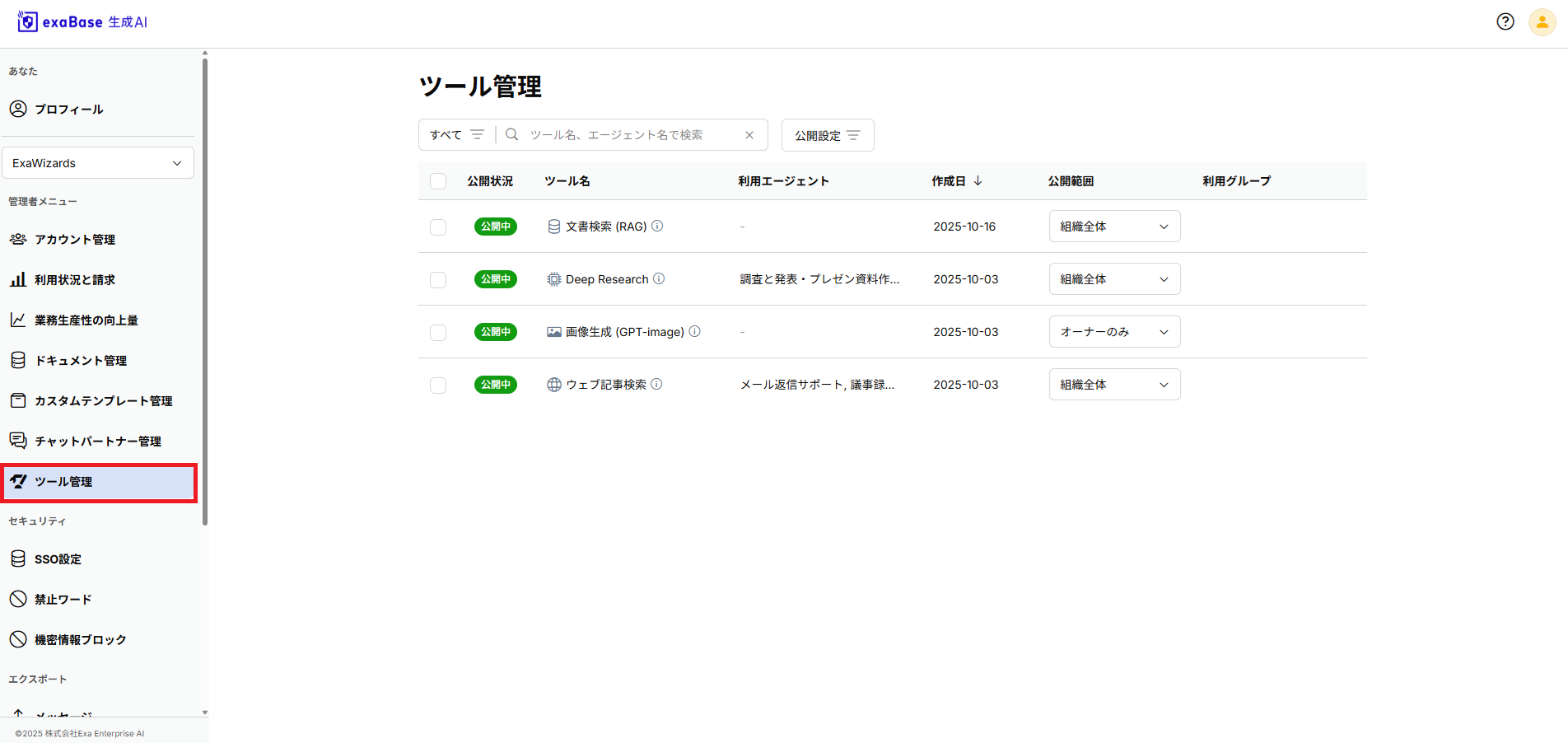The height and width of the screenshot is (743, 1568).
Task: Click the account management people icon
Action: (18, 239)
